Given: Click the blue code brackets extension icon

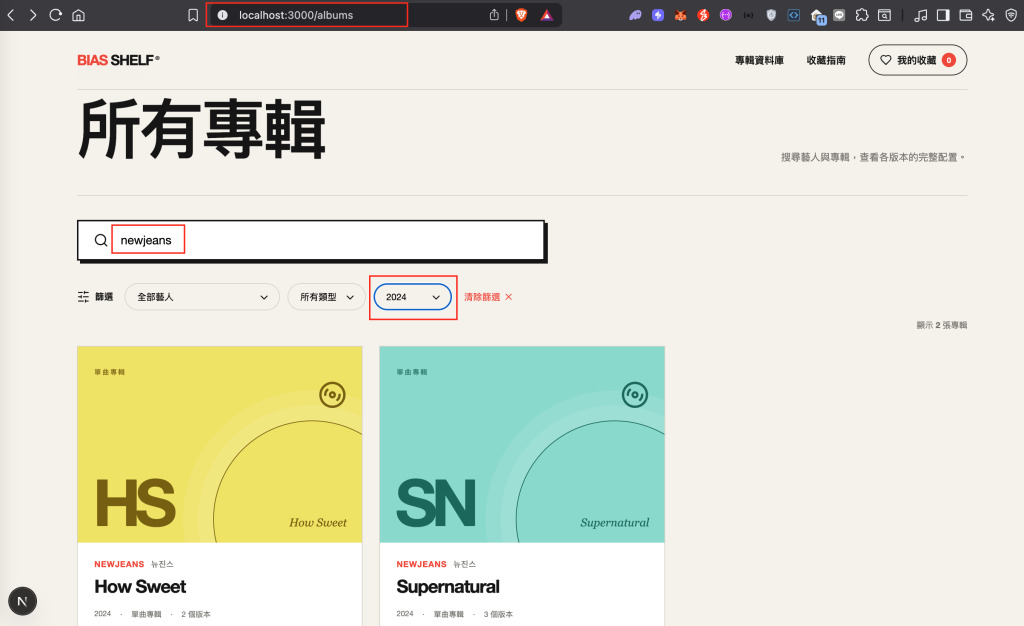Looking at the screenshot, I should [793, 15].
